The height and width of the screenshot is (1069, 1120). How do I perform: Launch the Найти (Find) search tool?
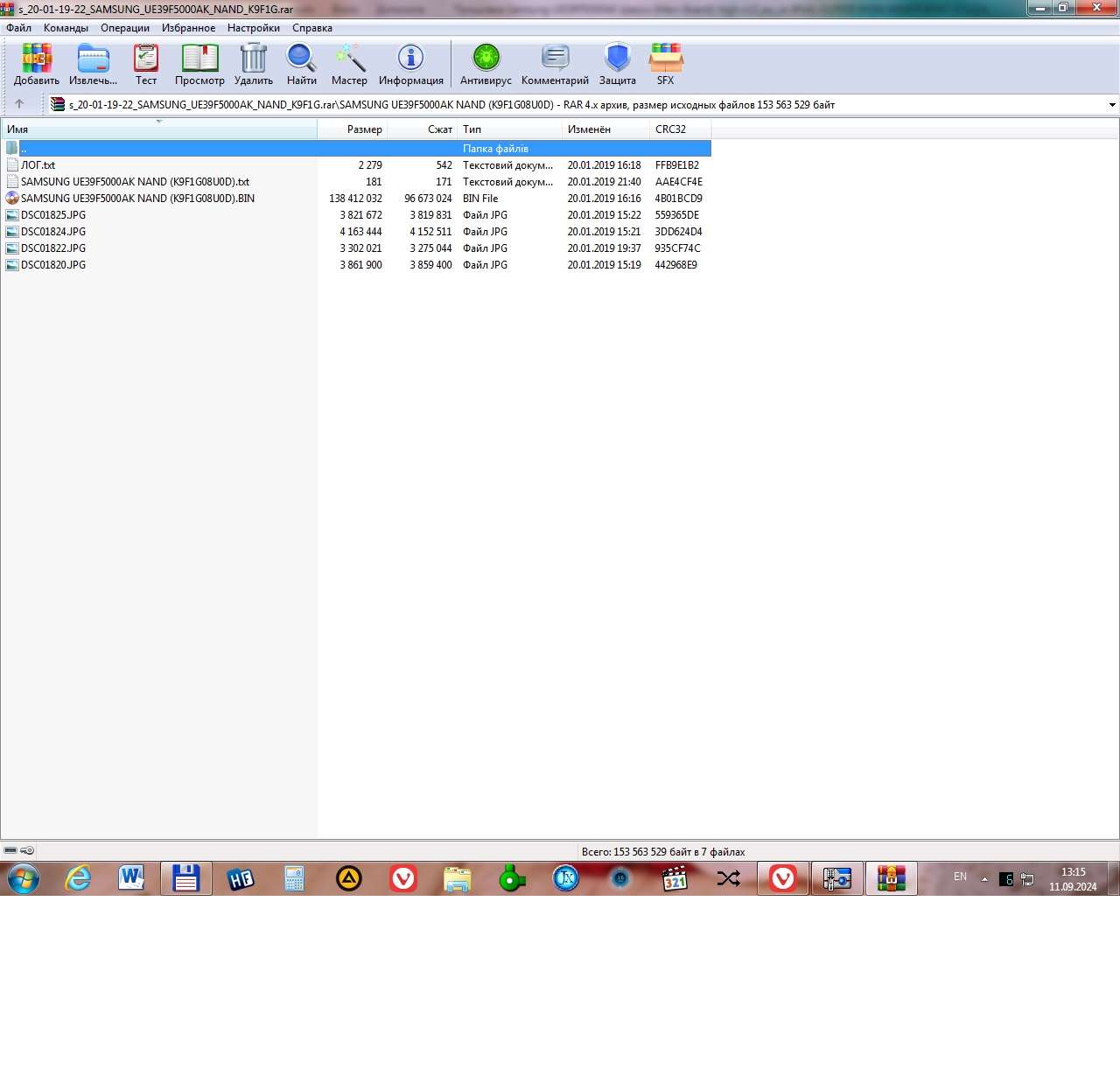click(302, 65)
